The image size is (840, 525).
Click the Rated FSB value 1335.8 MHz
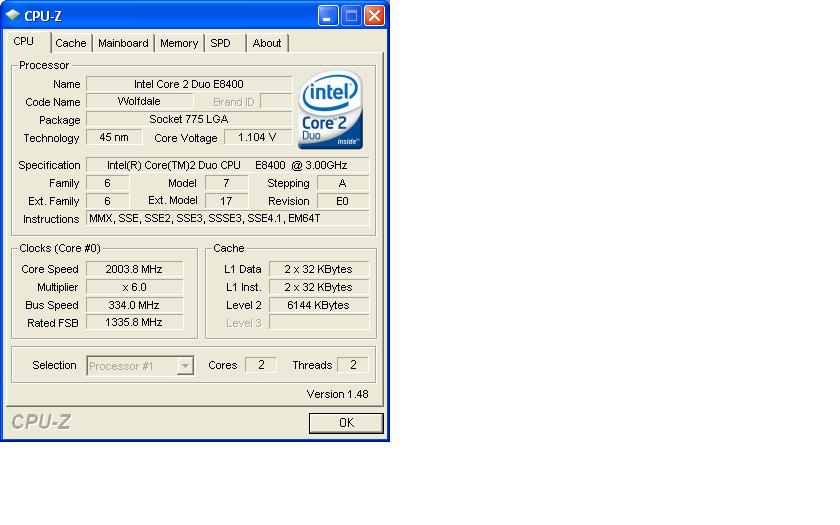pos(134,322)
